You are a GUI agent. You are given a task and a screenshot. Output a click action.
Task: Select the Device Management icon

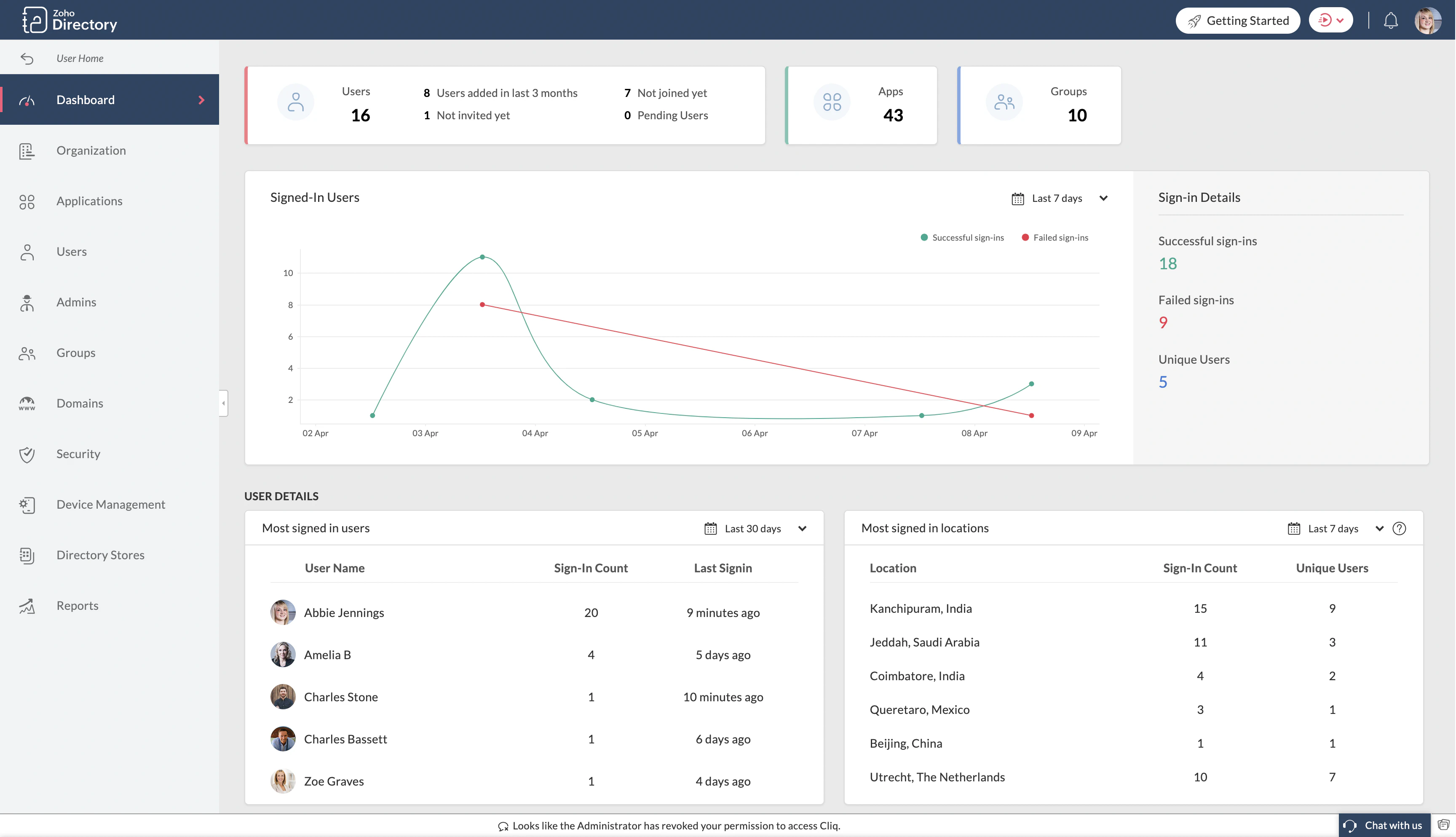(x=27, y=504)
